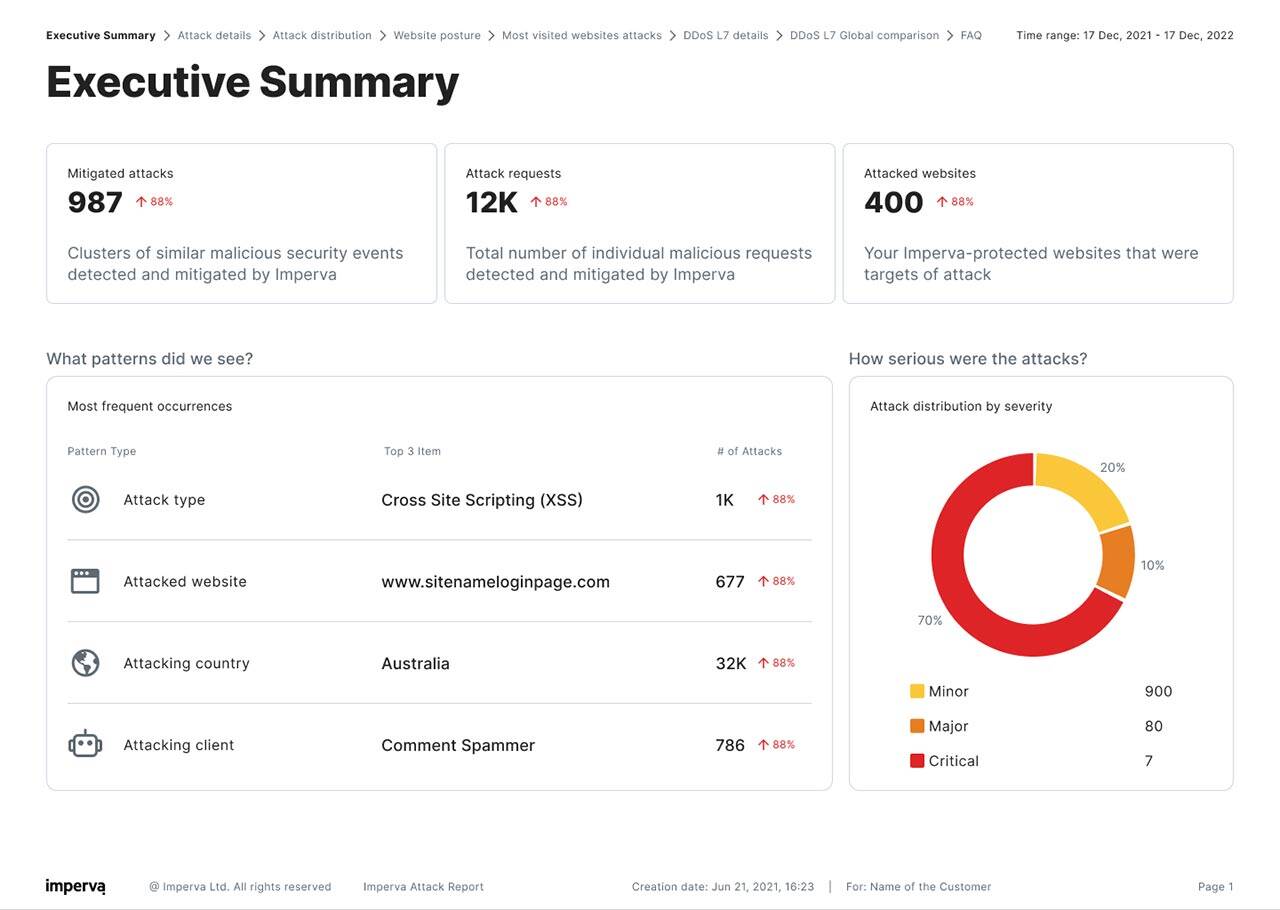Navigate to Website posture breadcrumb
1280x910 pixels.
pyautogui.click(x=437, y=35)
